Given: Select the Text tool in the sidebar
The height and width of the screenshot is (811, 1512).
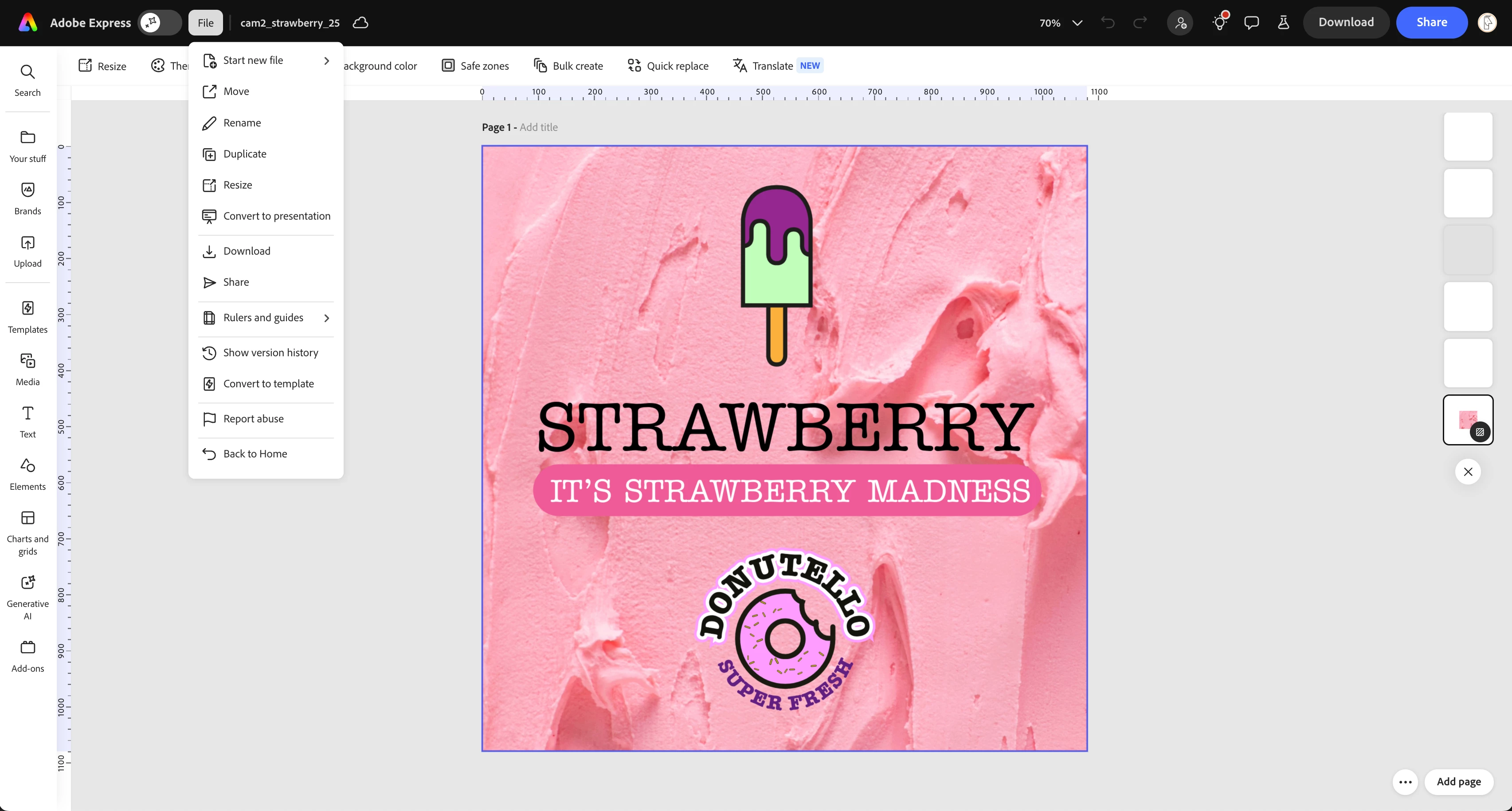Looking at the screenshot, I should click(x=27, y=421).
